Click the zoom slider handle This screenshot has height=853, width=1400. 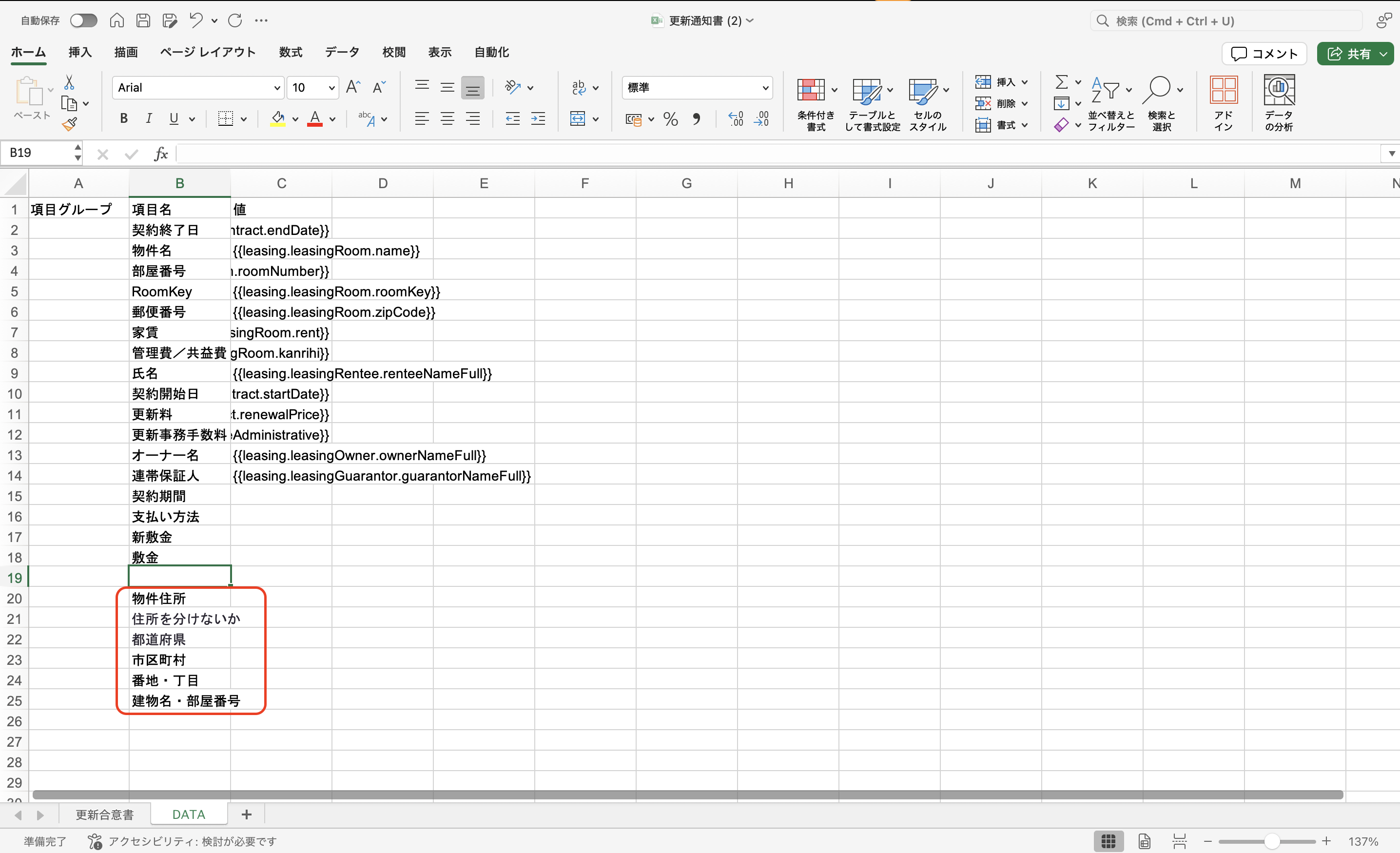tap(1272, 842)
